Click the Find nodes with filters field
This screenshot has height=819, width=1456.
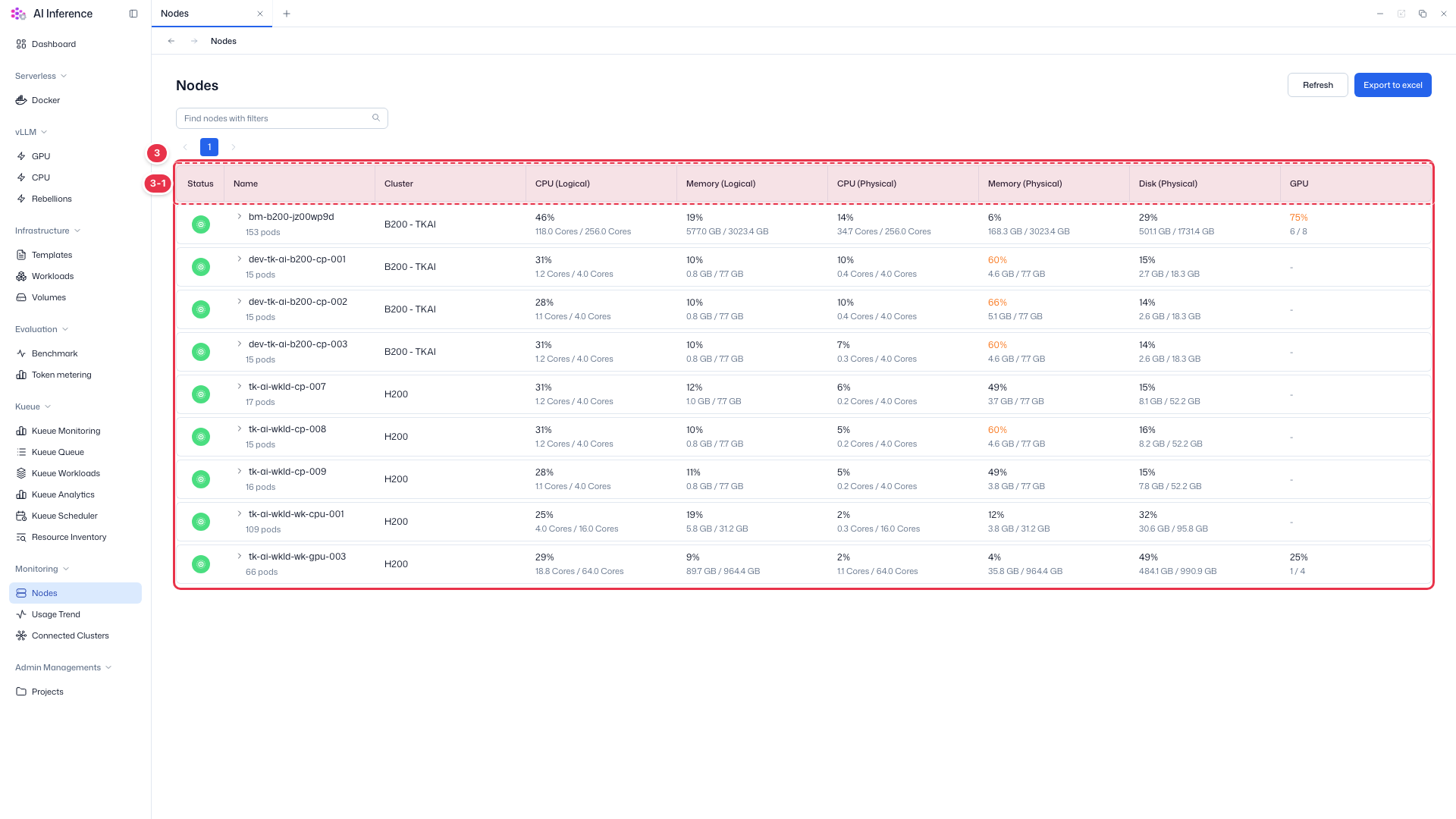(x=281, y=118)
